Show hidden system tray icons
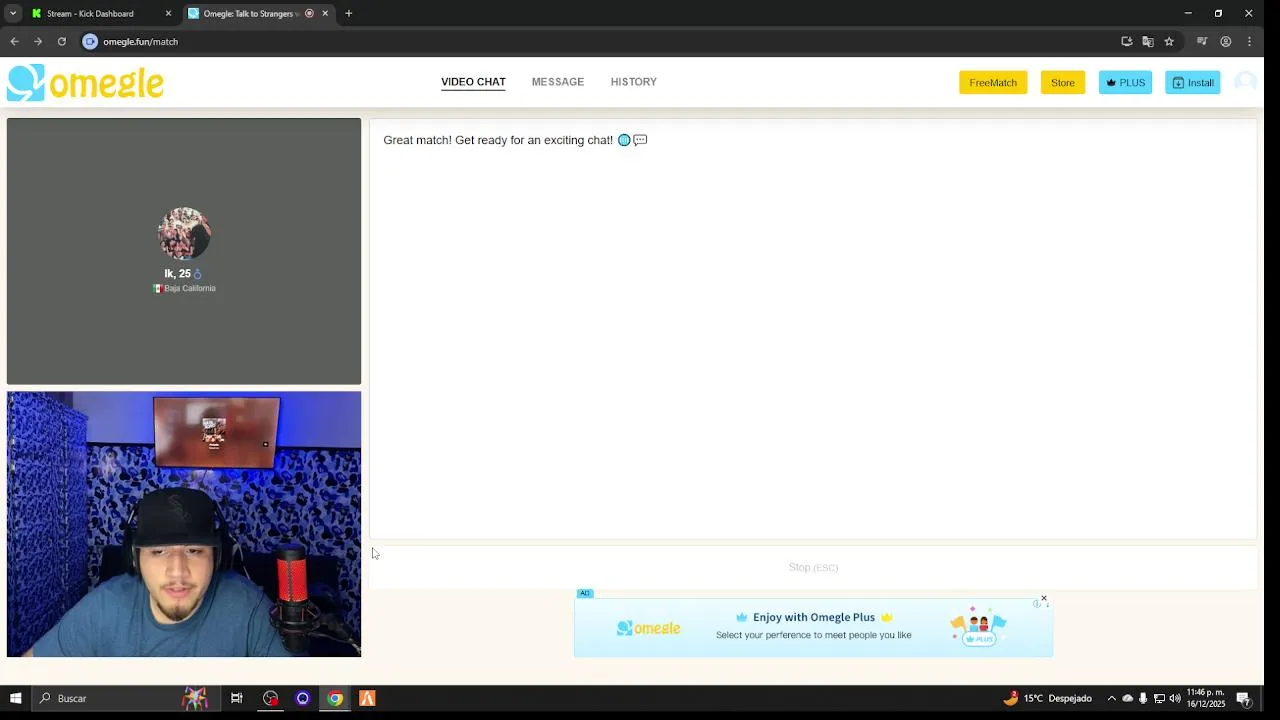Image resolution: width=1280 pixels, height=720 pixels. pos(1111,698)
